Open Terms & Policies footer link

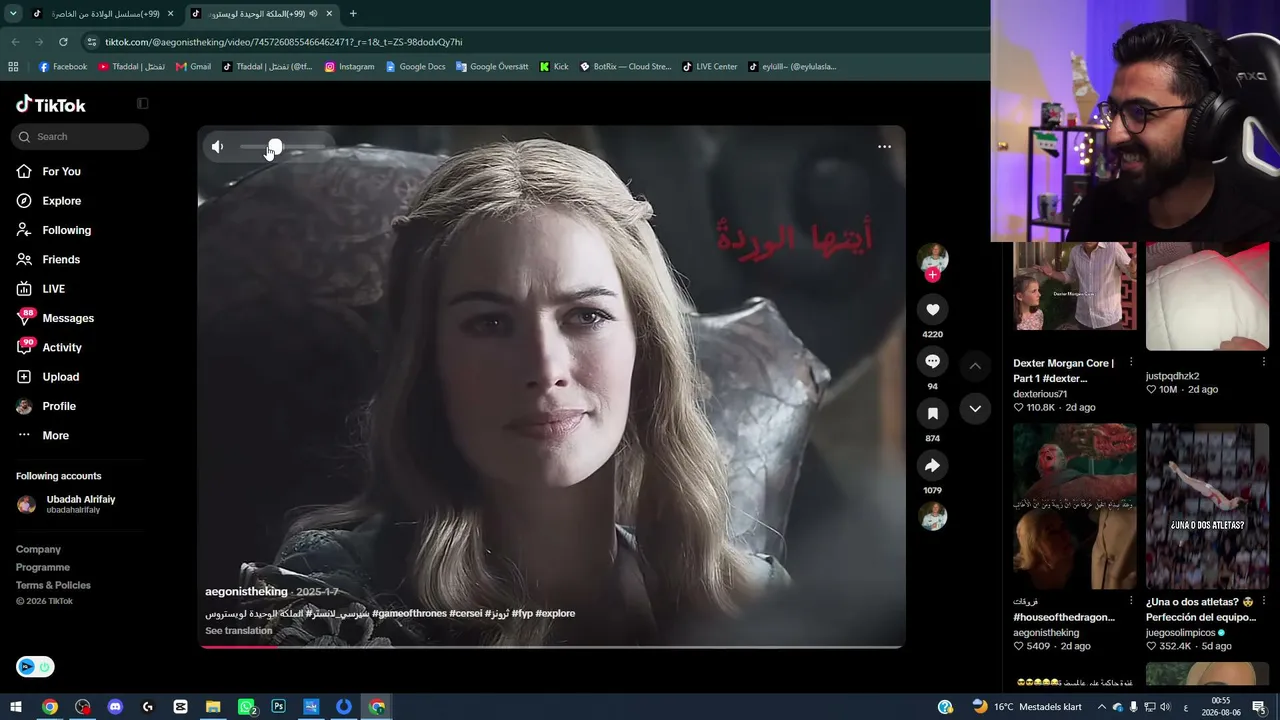tap(53, 585)
